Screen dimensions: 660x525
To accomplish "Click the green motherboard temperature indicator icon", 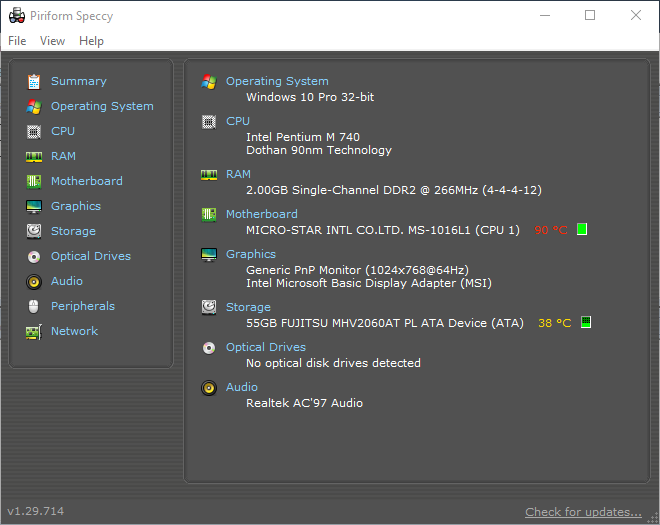I will pos(582,229).
